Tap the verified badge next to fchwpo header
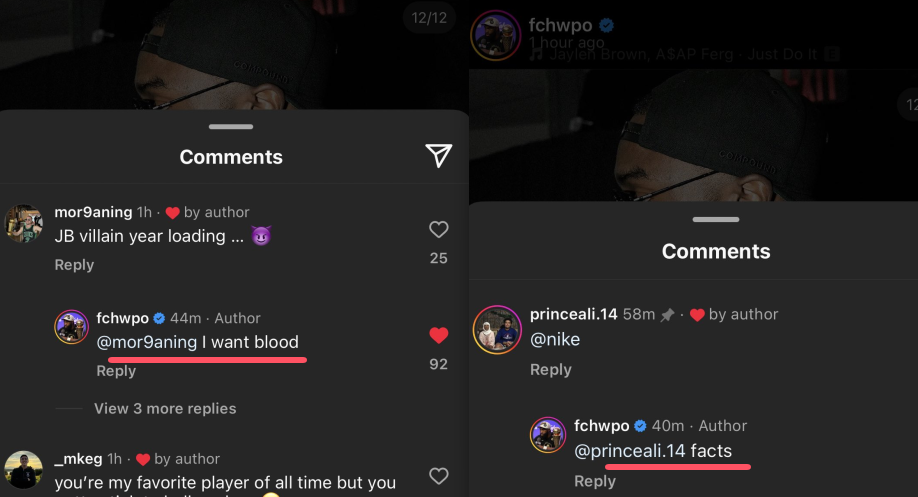 pos(606,25)
